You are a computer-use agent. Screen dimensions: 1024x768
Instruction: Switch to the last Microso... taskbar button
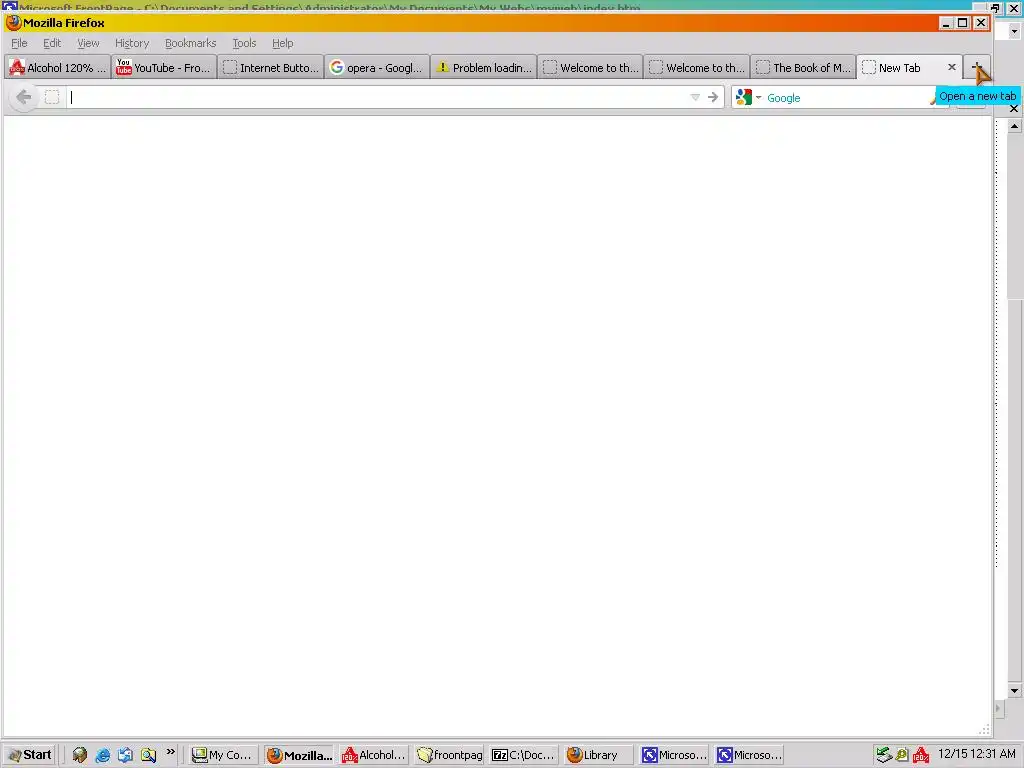(749, 755)
